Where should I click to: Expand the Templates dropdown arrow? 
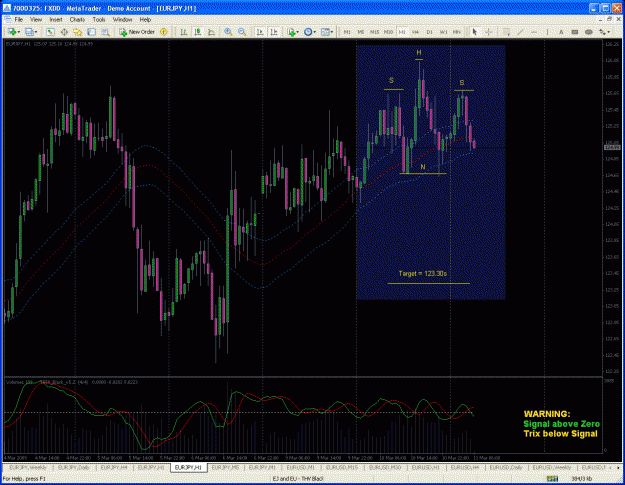(332, 32)
